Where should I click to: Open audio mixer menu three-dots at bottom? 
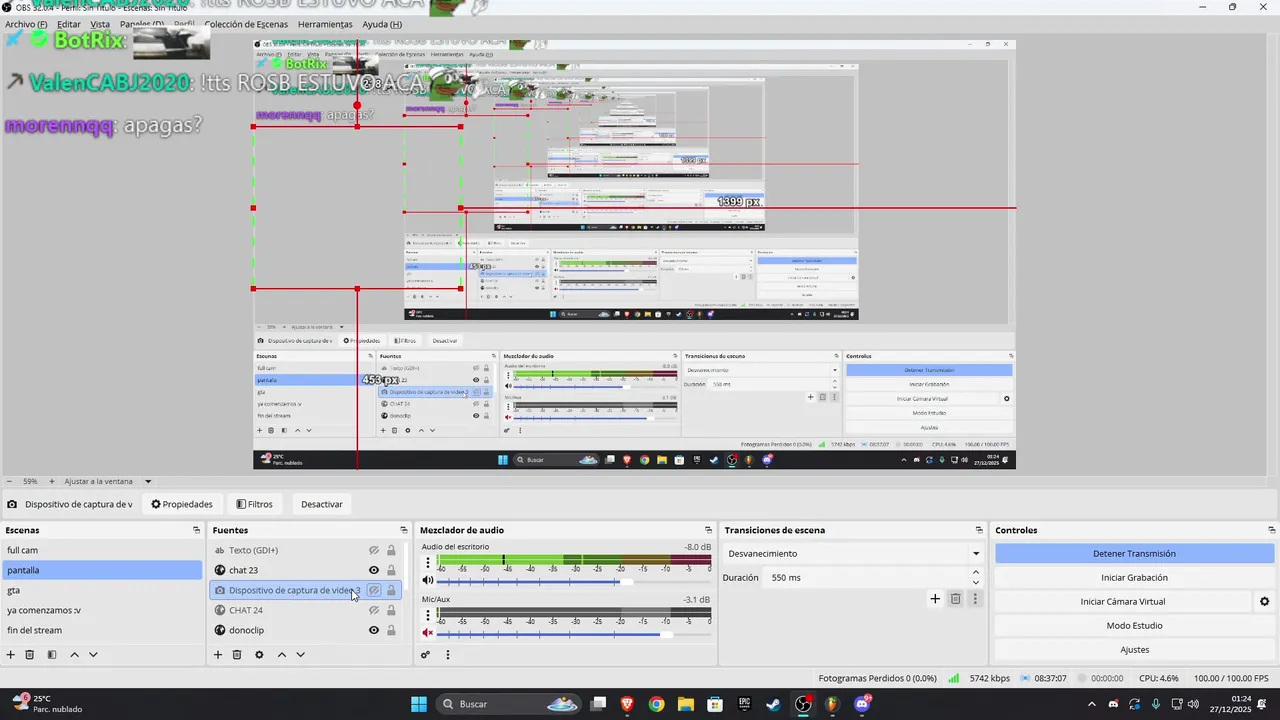448,655
